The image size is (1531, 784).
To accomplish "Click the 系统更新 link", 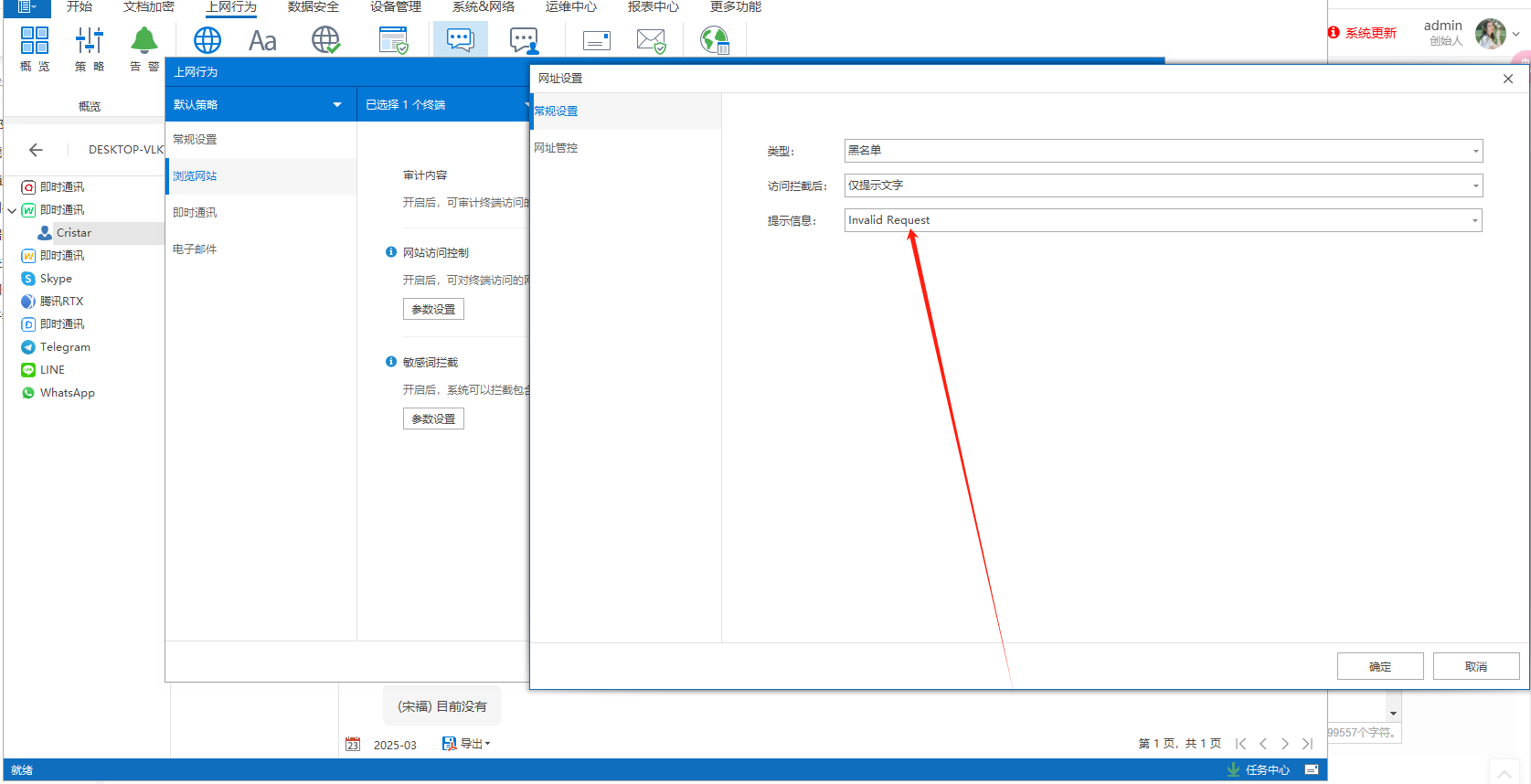I will tap(1371, 33).
